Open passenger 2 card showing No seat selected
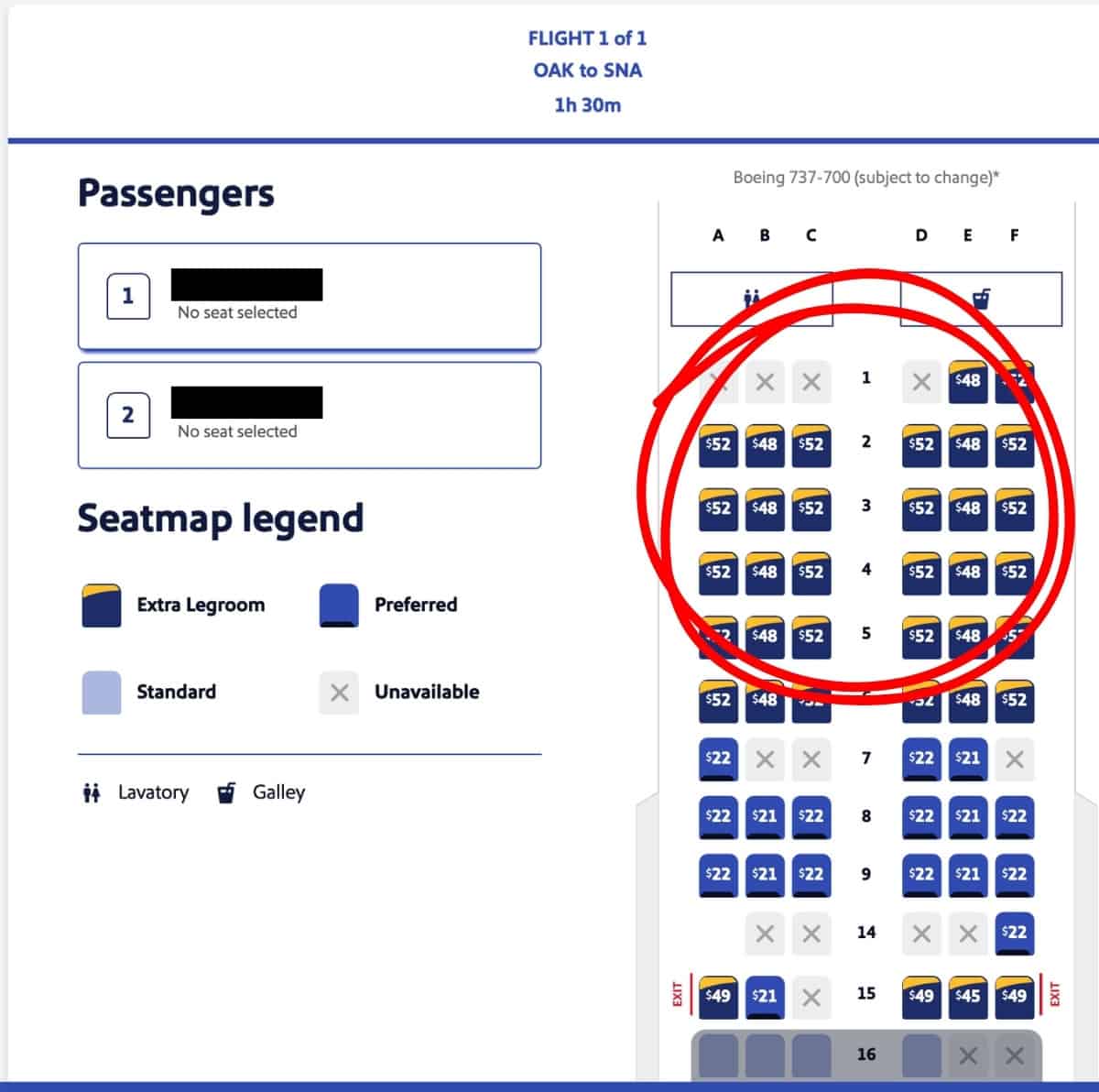Viewport: 1099px width, 1092px height. [309, 416]
